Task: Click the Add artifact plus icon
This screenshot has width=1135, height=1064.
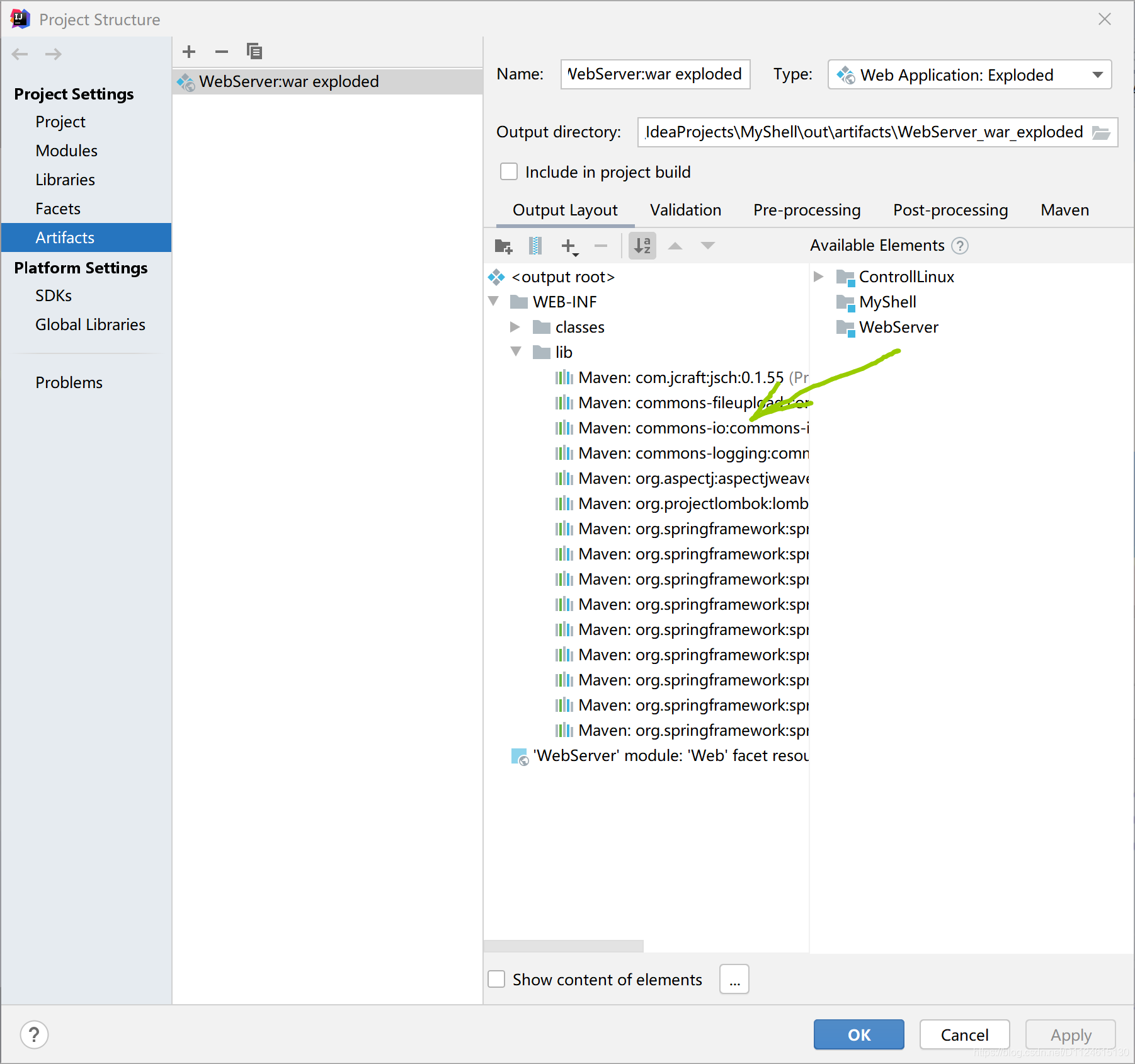Action: (189, 52)
